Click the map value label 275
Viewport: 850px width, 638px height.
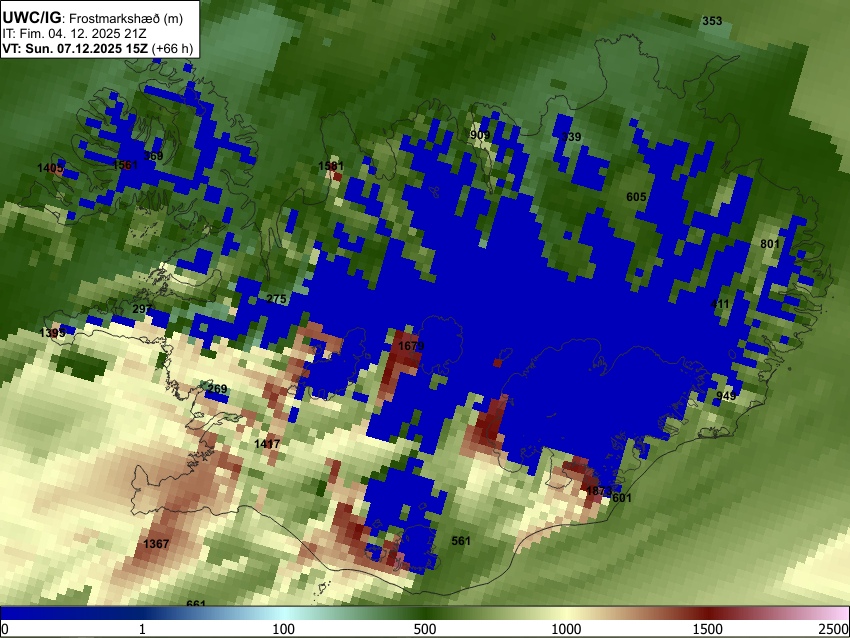coord(276,299)
